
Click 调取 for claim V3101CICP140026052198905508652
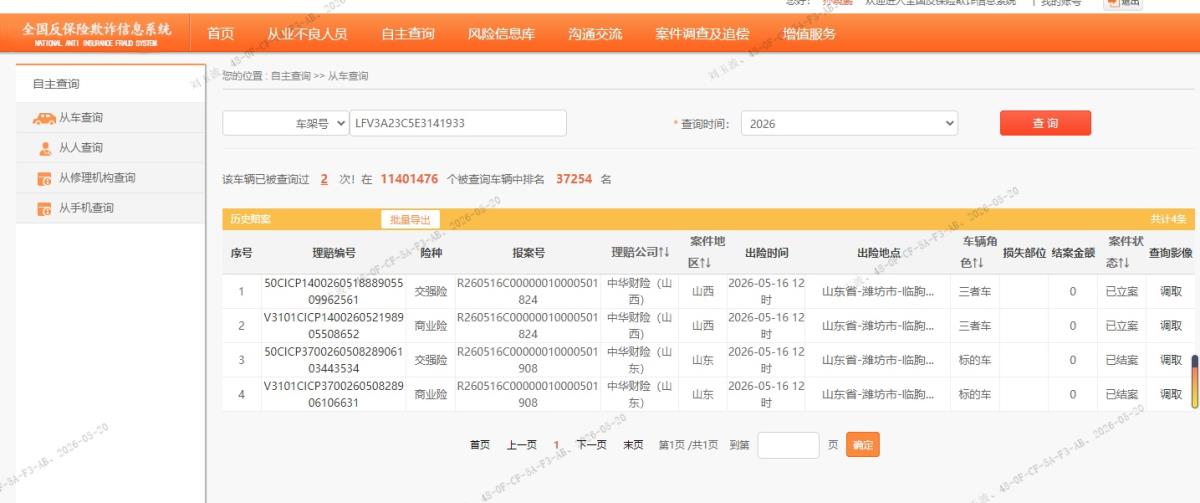[x=1171, y=326]
